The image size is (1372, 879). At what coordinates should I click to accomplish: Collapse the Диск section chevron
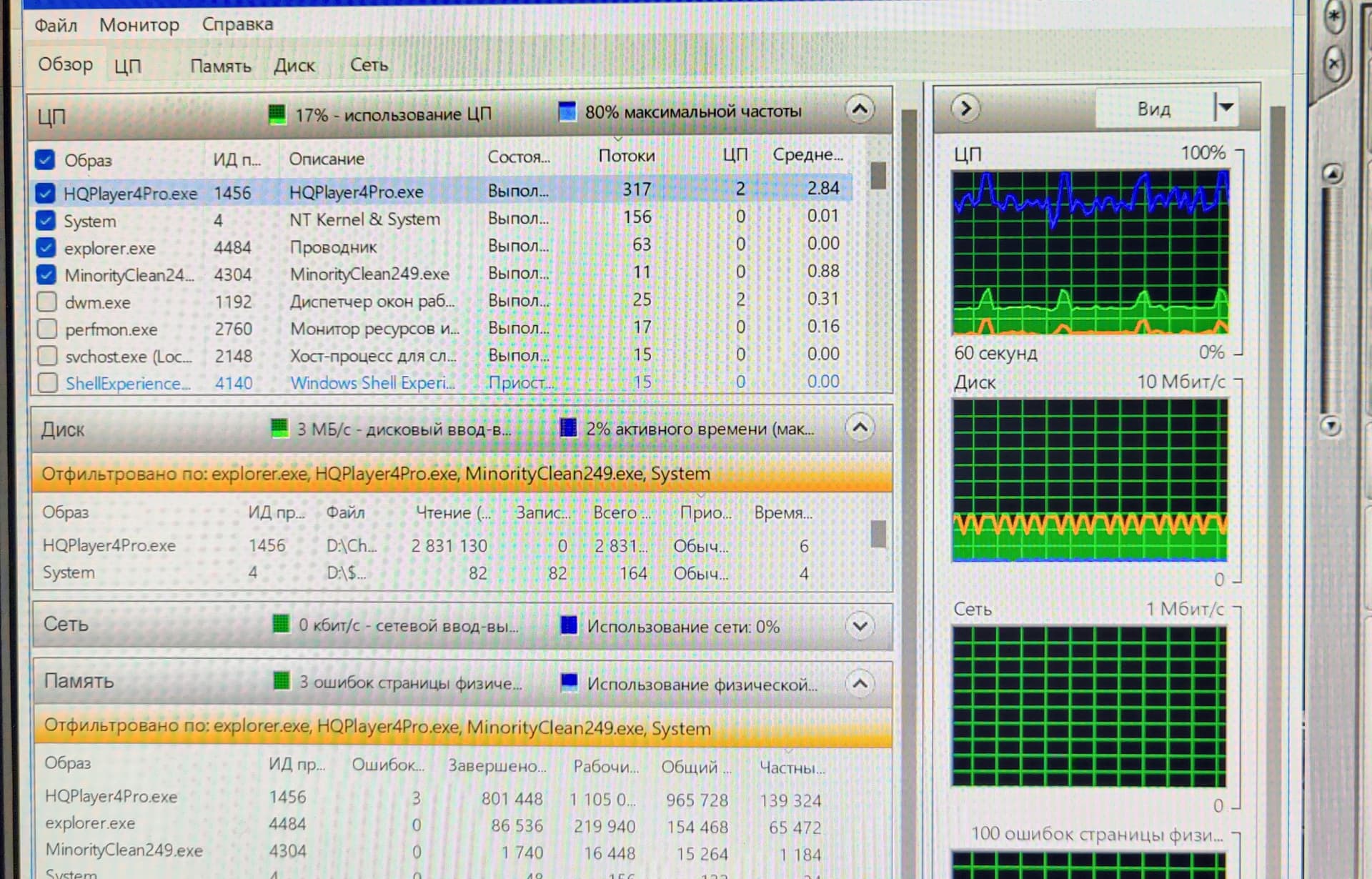click(x=860, y=427)
